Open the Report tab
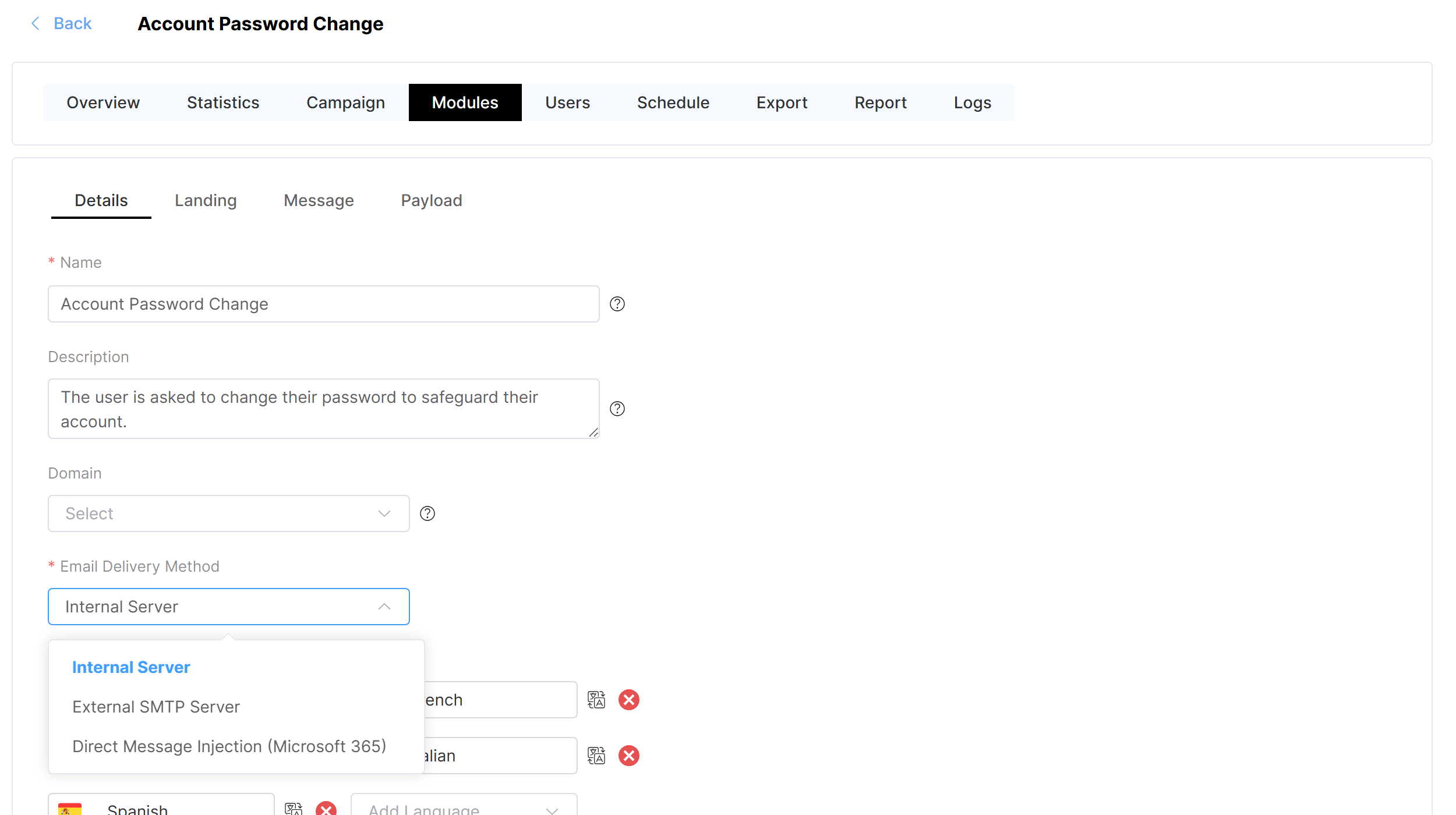 pos(880,102)
